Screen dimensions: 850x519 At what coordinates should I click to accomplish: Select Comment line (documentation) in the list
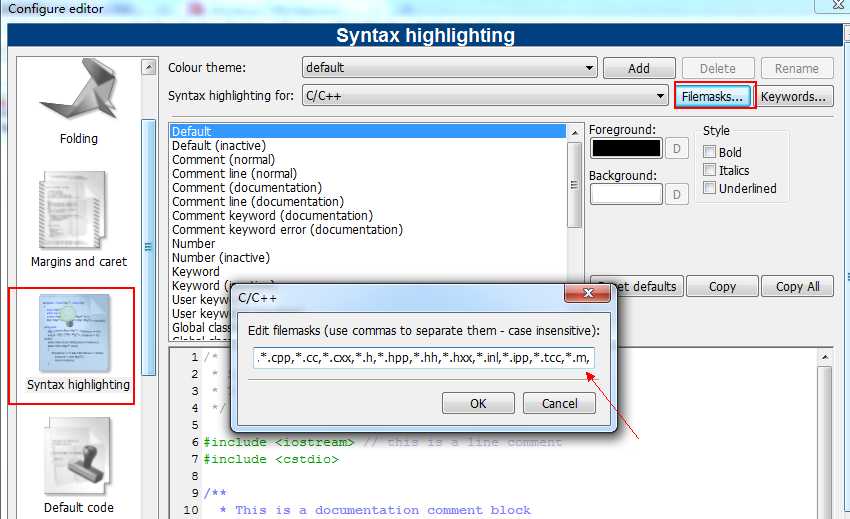pyautogui.click(x=368, y=202)
